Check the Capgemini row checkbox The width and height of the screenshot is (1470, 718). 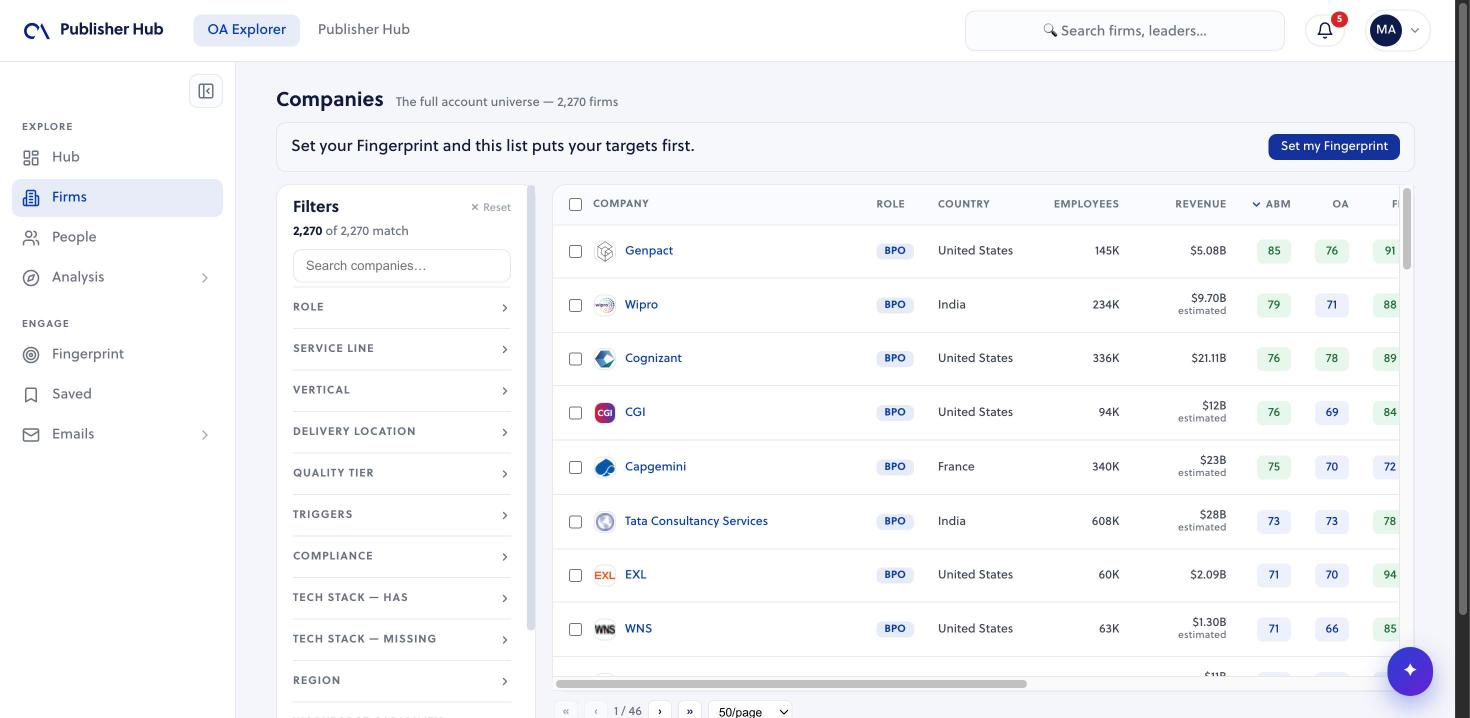[x=575, y=467]
